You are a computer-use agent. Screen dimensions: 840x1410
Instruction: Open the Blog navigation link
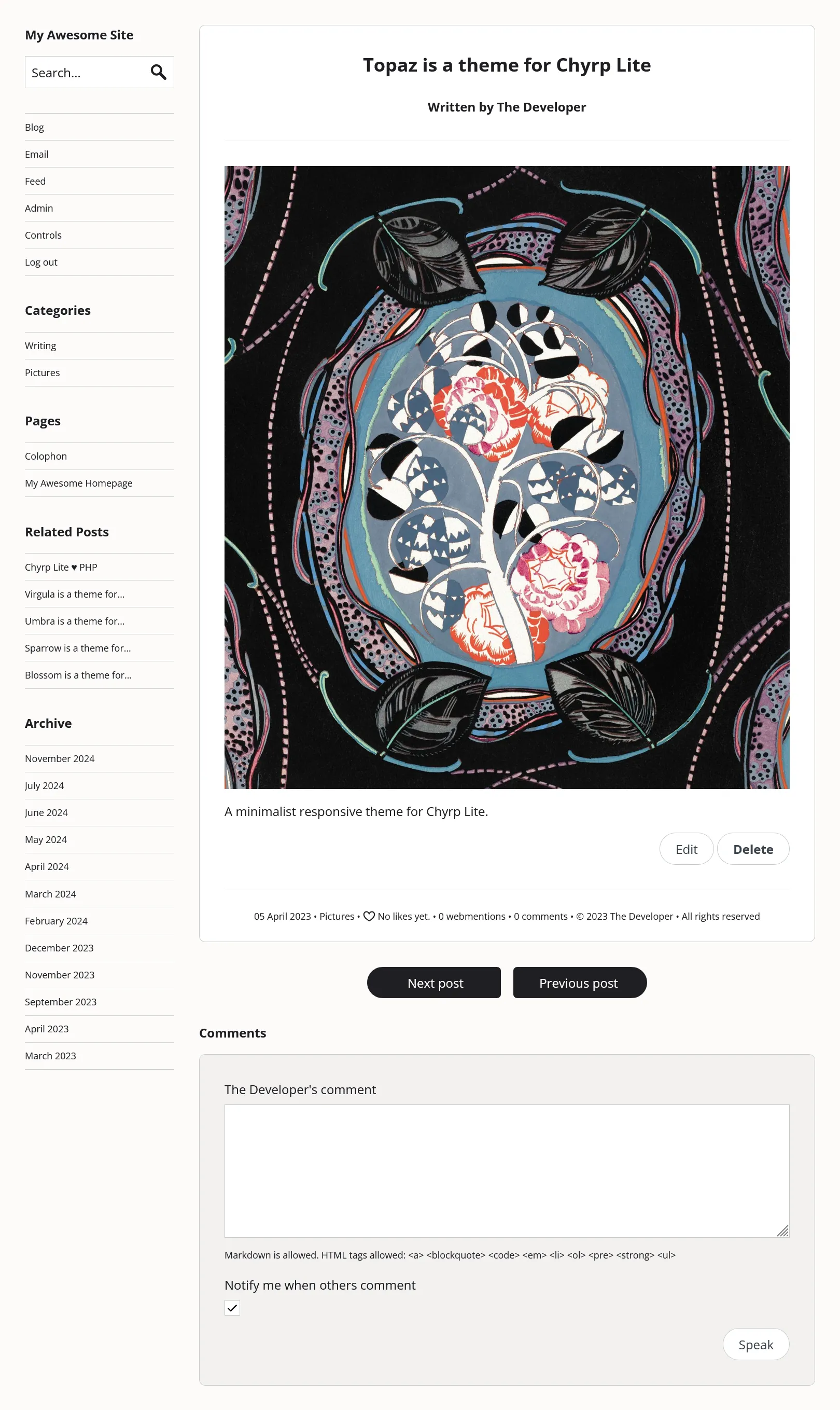click(x=35, y=128)
